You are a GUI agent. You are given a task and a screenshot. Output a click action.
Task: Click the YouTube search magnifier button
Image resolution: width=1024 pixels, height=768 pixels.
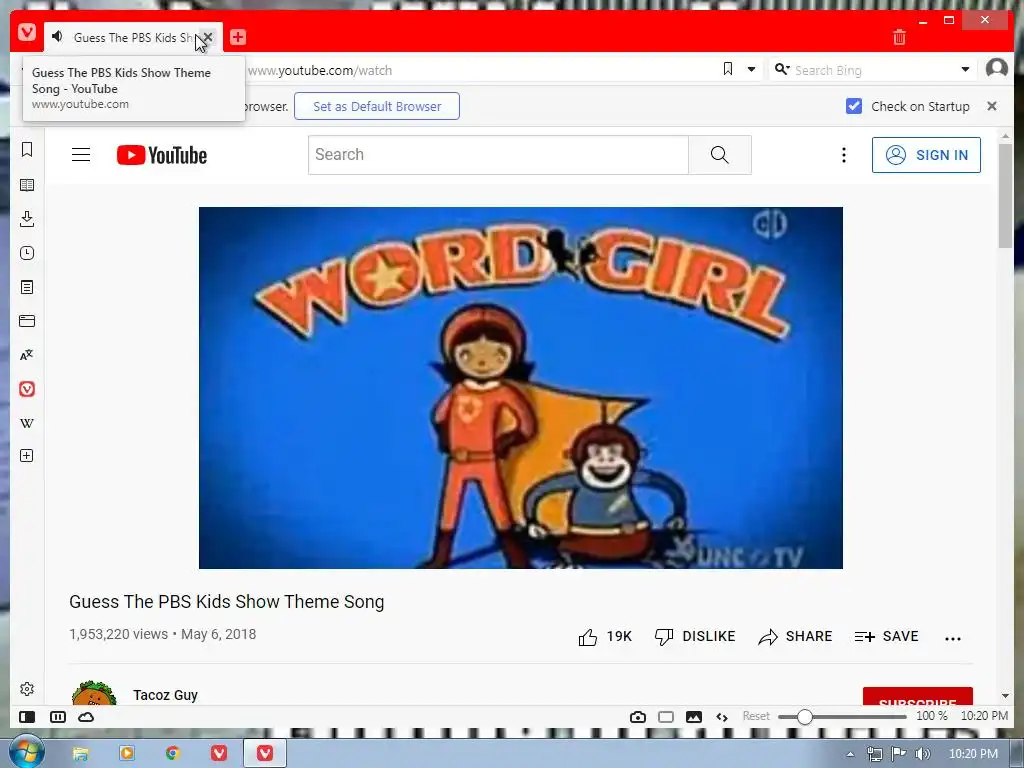tap(720, 155)
